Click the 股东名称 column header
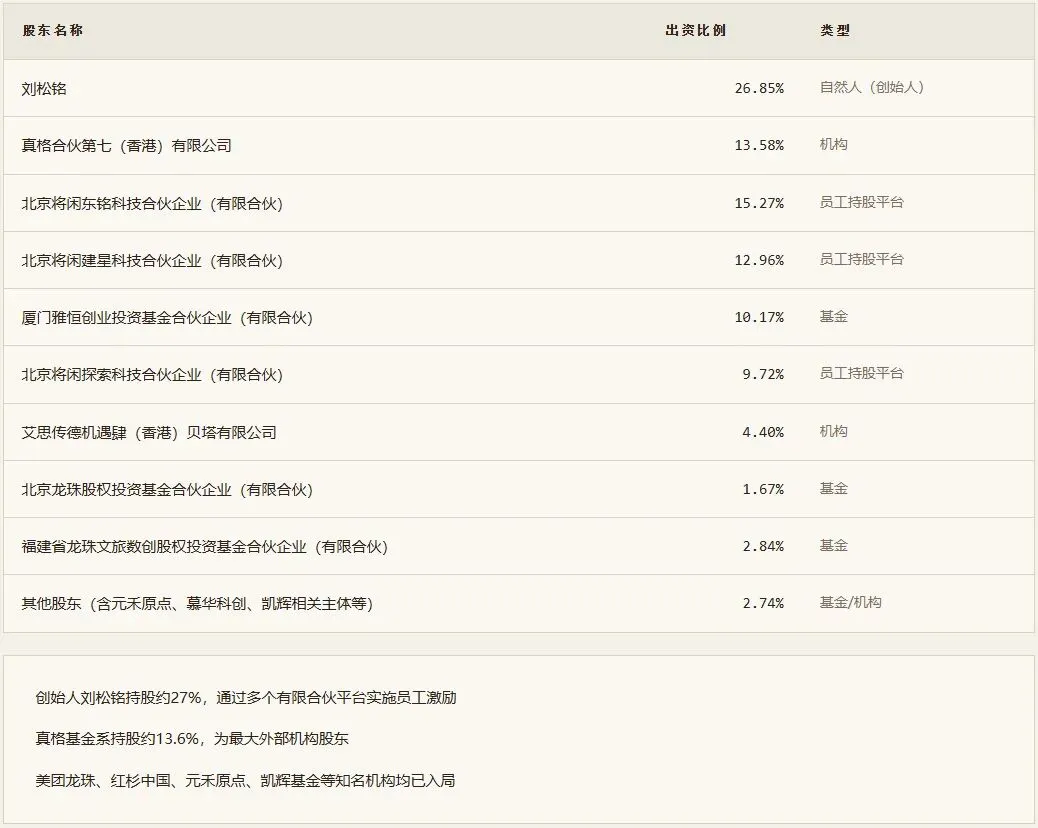 point(52,30)
